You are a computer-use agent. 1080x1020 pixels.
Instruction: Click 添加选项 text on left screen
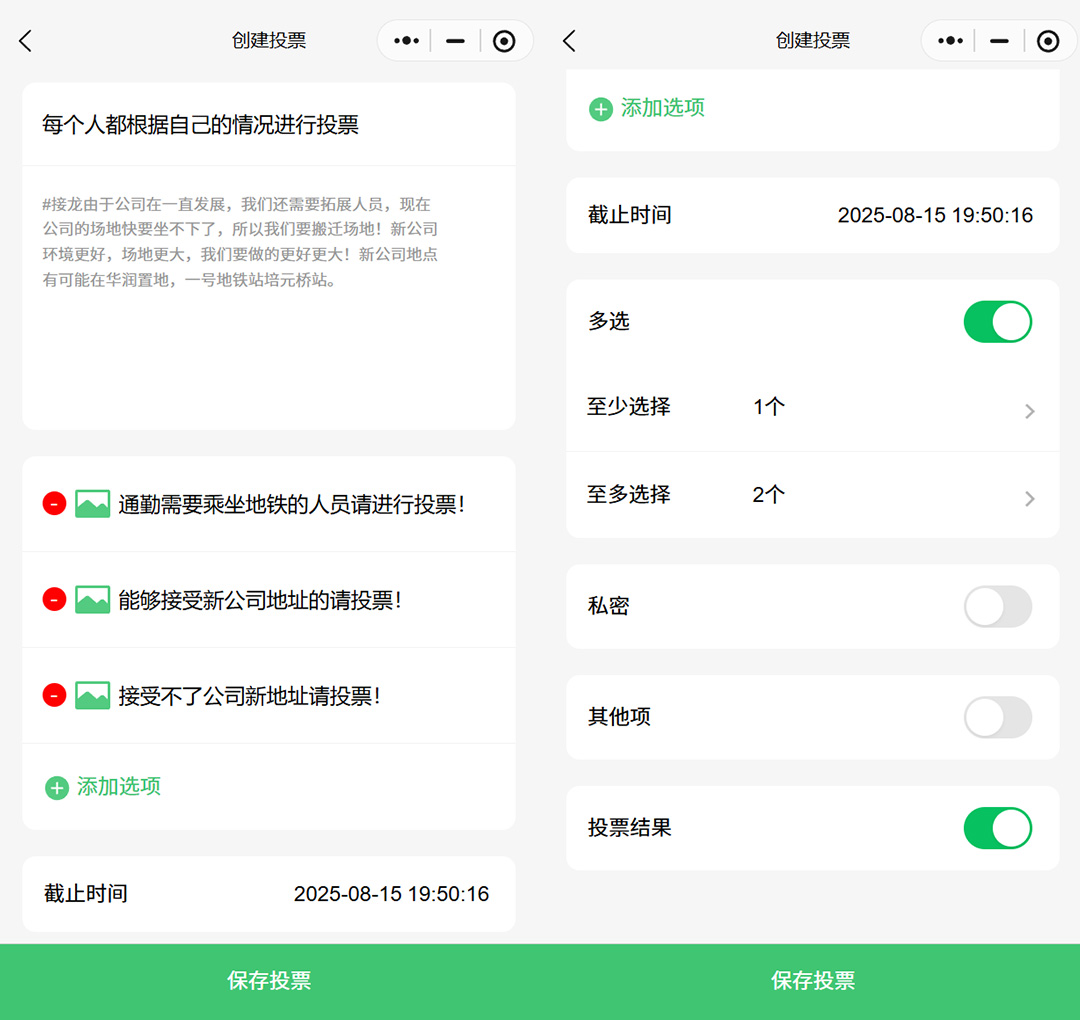tap(118, 786)
